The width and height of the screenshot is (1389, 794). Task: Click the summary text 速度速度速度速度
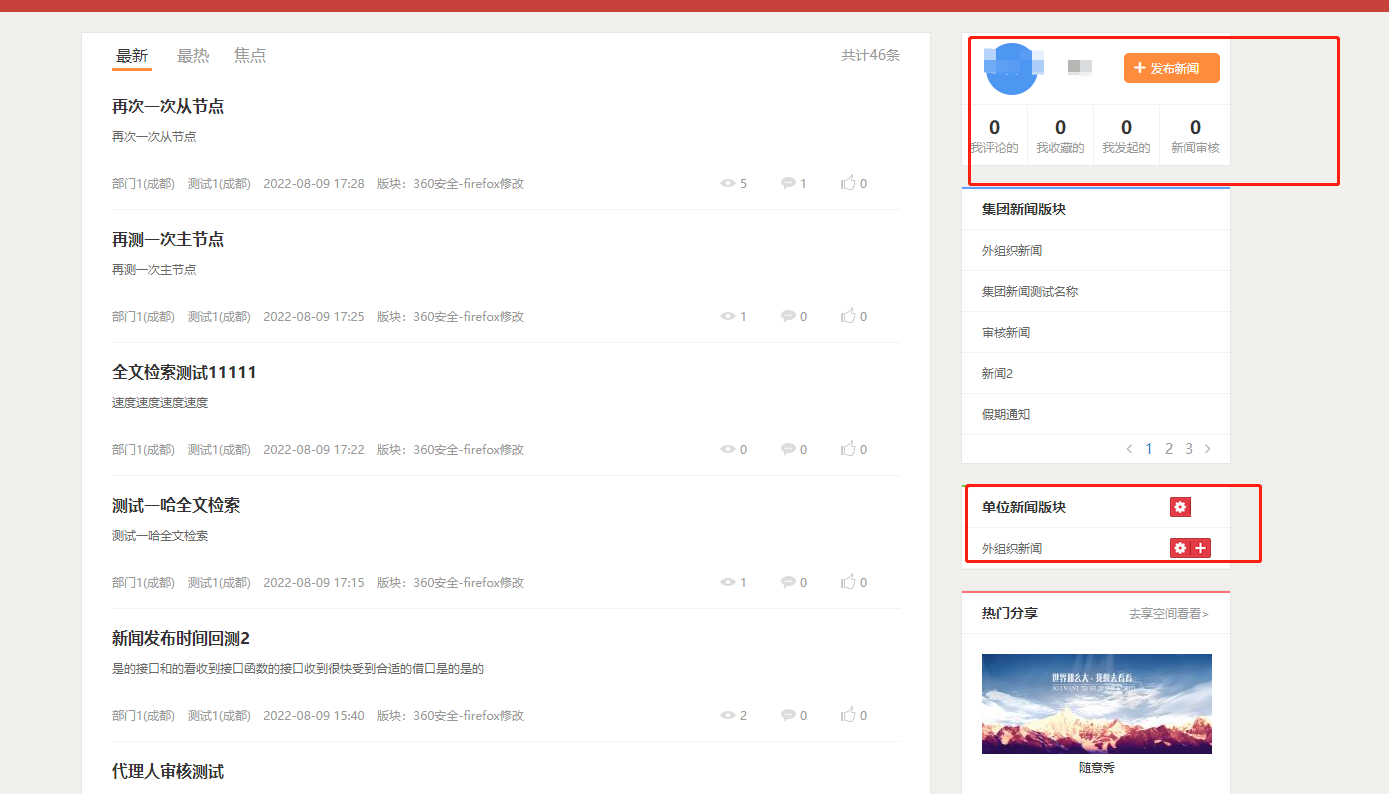[160, 402]
